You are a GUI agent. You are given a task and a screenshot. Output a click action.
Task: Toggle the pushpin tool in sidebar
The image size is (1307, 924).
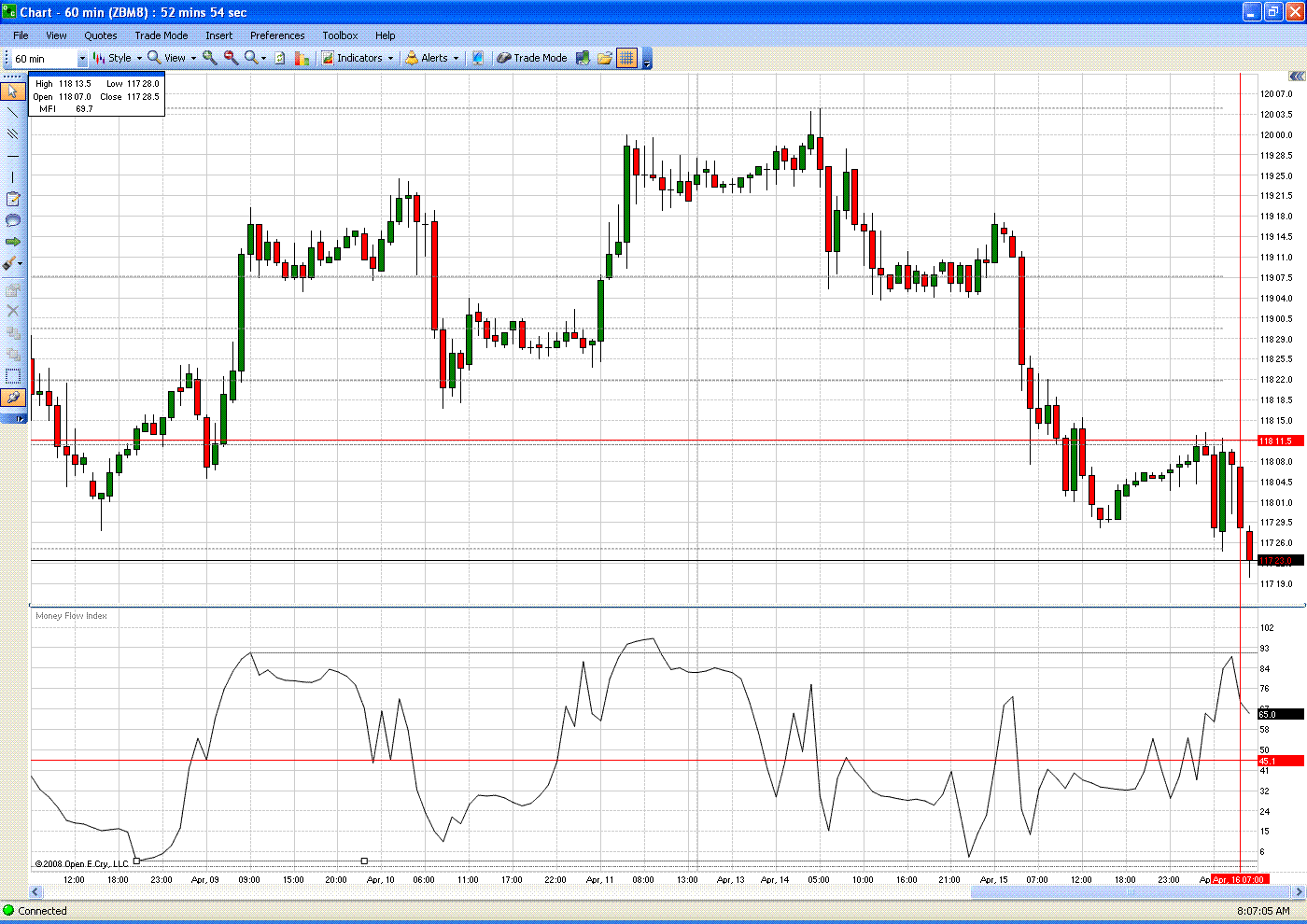click(12, 398)
